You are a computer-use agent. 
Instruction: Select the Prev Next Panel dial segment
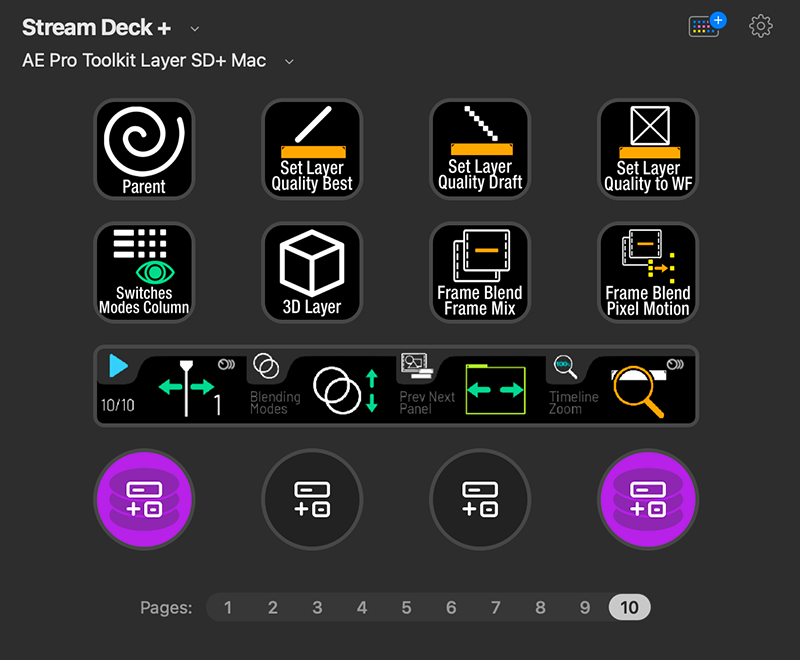tap(471, 386)
